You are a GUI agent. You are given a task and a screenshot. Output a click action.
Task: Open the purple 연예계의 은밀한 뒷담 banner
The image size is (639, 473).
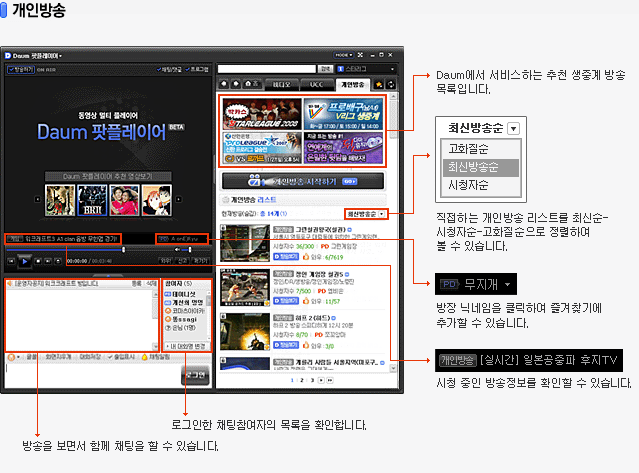coord(343,147)
